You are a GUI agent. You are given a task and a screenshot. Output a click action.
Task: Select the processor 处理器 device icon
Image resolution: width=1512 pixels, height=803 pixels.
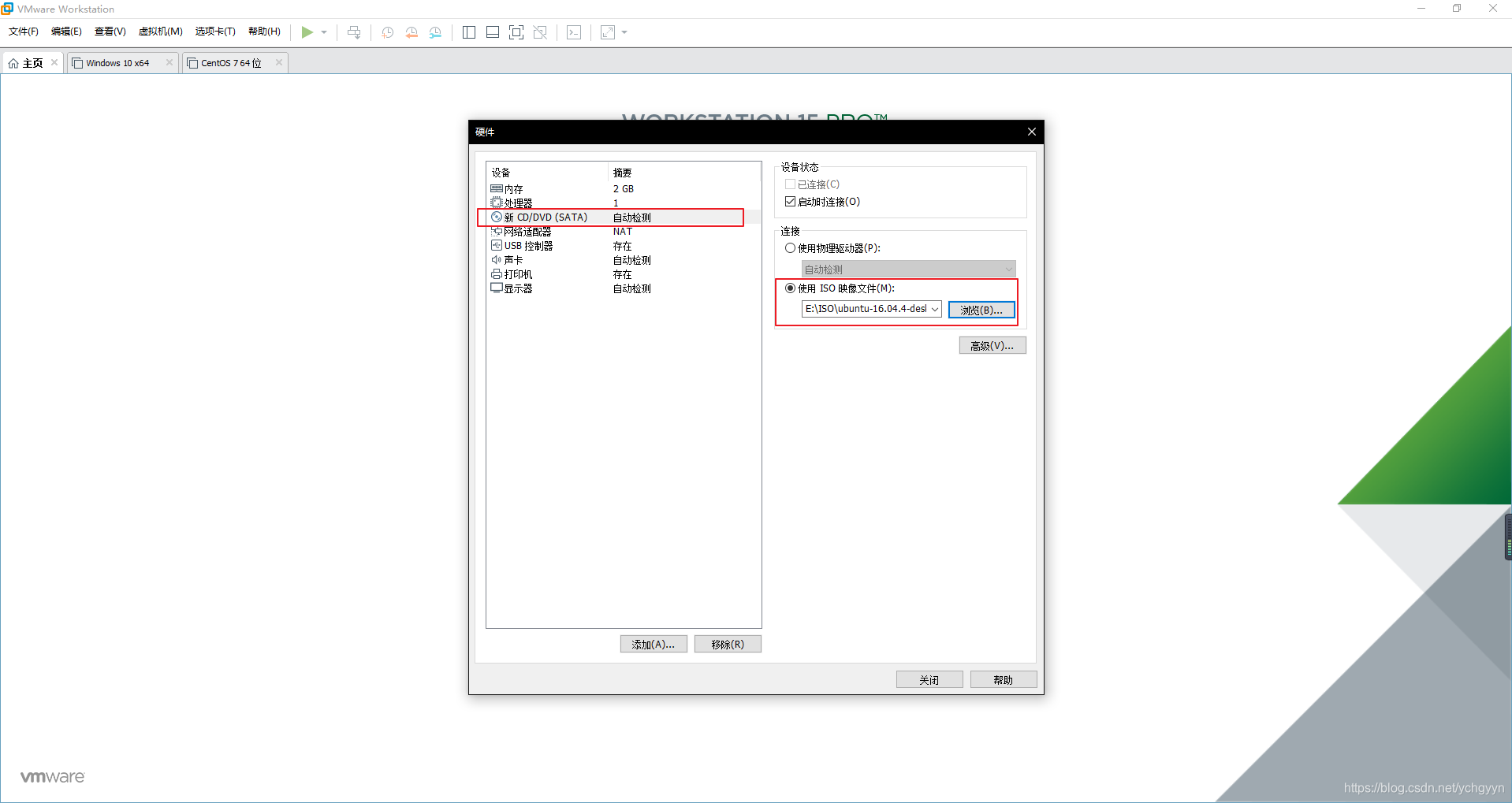point(497,203)
